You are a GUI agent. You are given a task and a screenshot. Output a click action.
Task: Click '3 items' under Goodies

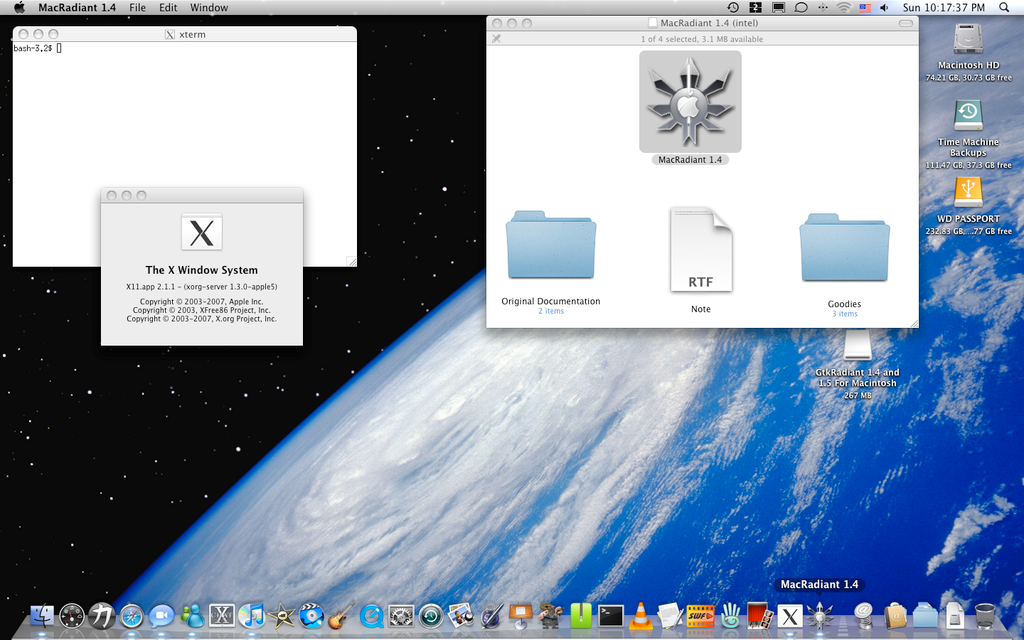click(x=844, y=314)
